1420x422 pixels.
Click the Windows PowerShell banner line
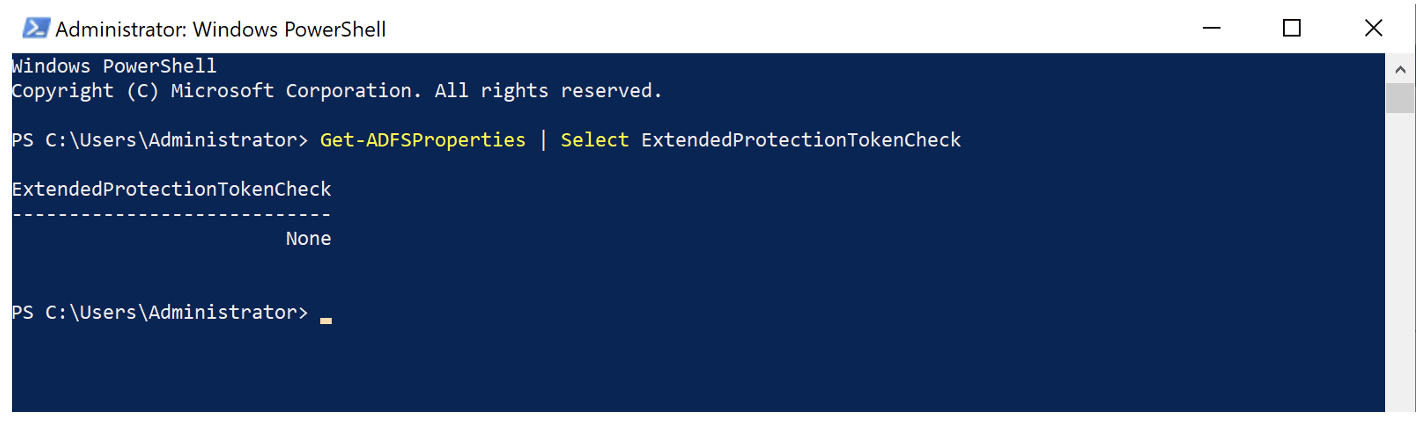tap(114, 66)
